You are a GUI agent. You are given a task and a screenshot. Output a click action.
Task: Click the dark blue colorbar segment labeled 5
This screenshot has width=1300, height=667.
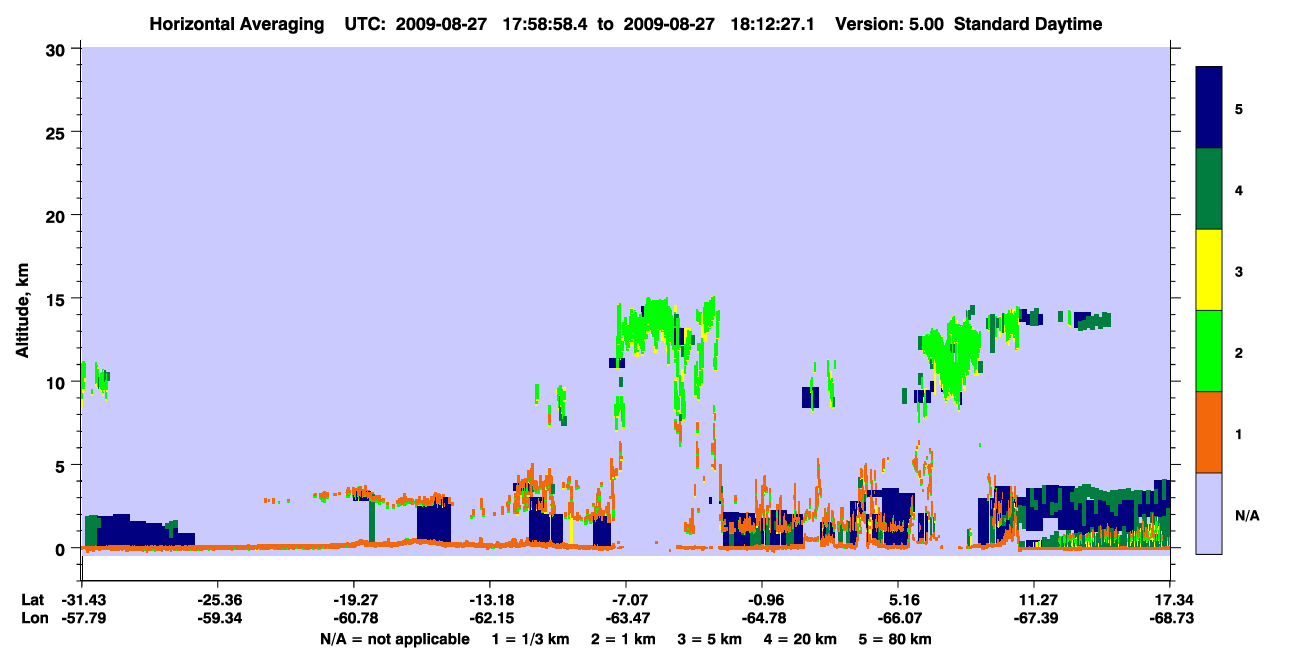pos(1209,108)
